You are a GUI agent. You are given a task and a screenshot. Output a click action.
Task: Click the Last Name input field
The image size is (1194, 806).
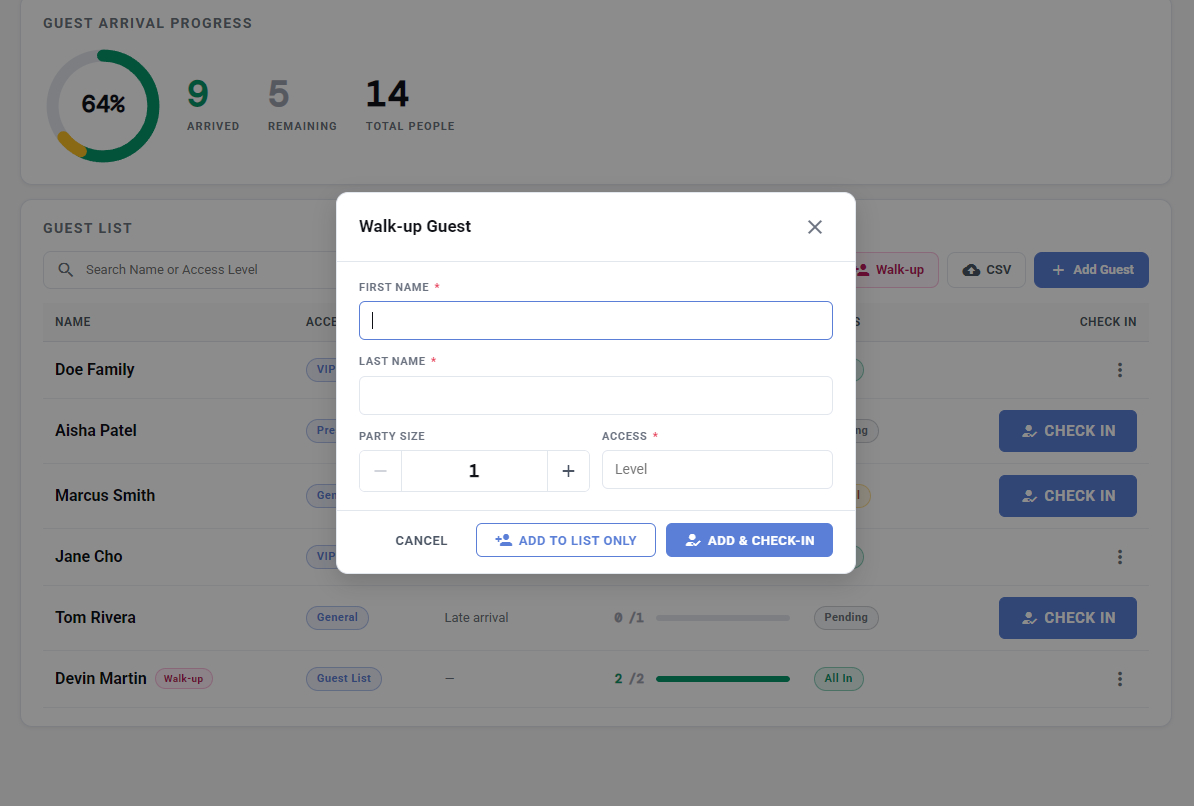click(595, 395)
